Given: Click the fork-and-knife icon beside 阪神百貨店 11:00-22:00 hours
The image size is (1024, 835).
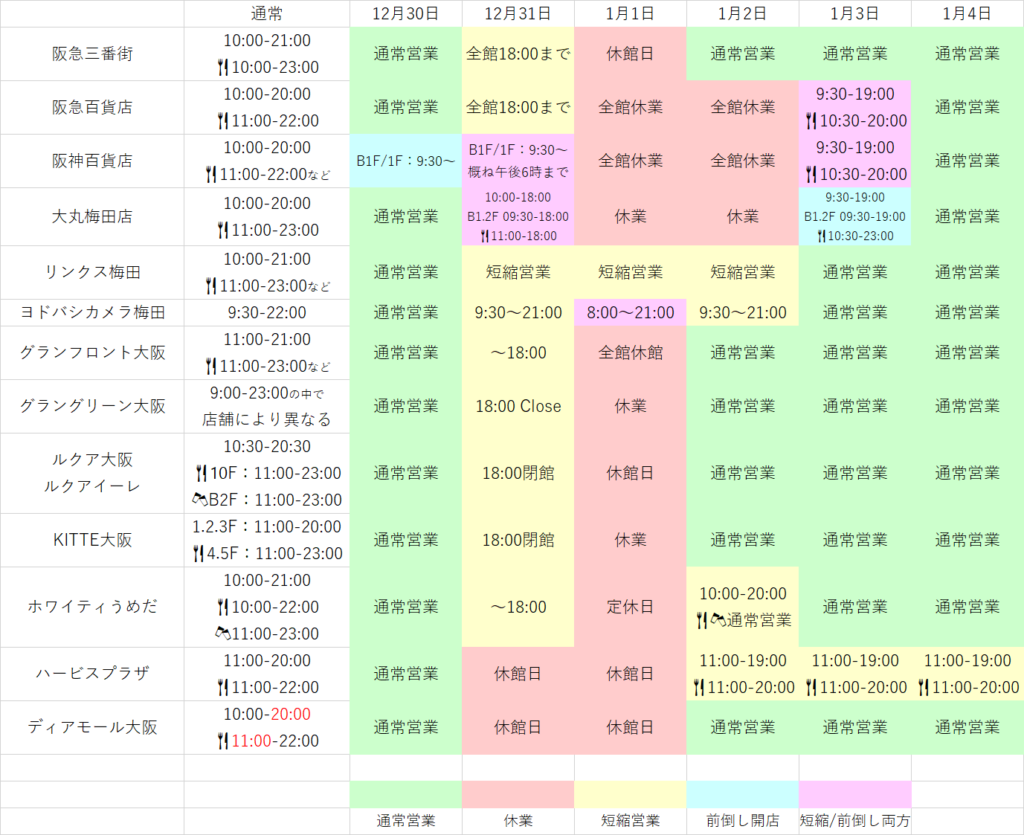Looking at the screenshot, I should pos(210,174).
